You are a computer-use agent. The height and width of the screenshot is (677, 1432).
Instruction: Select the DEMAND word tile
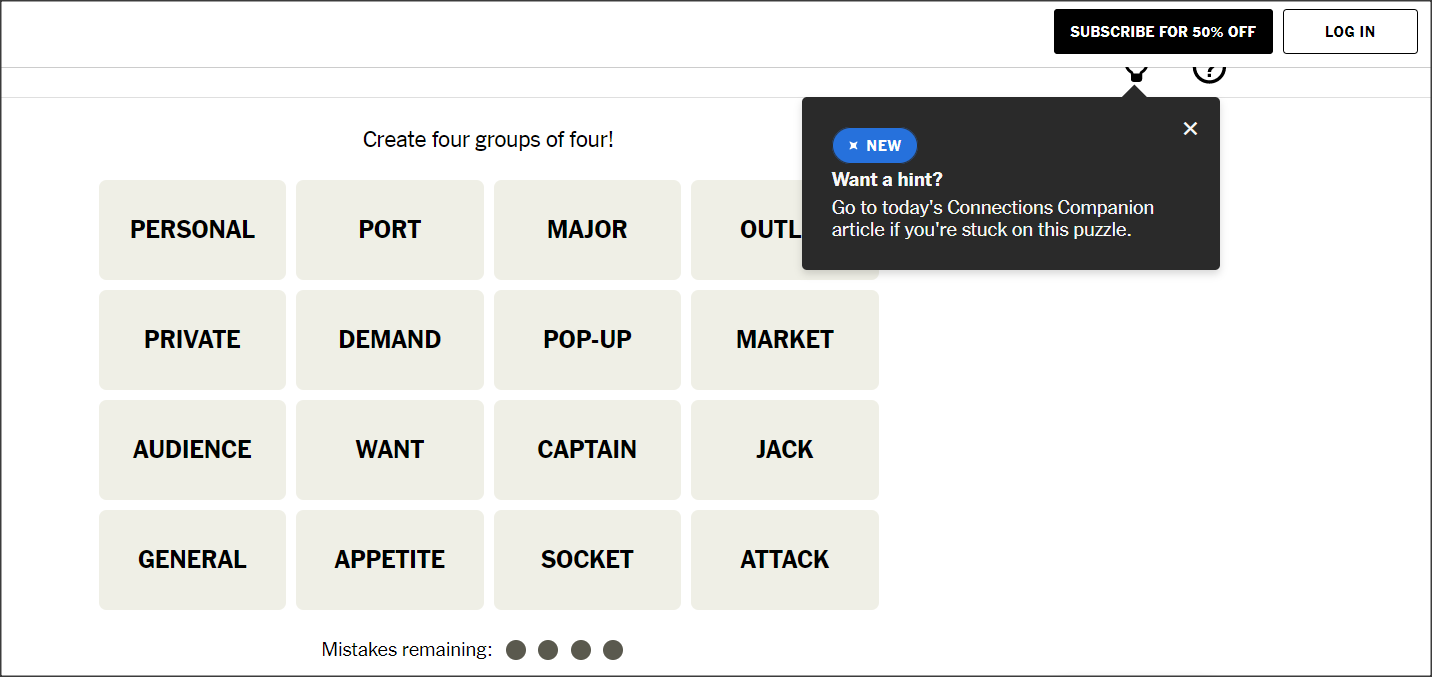(x=390, y=340)
